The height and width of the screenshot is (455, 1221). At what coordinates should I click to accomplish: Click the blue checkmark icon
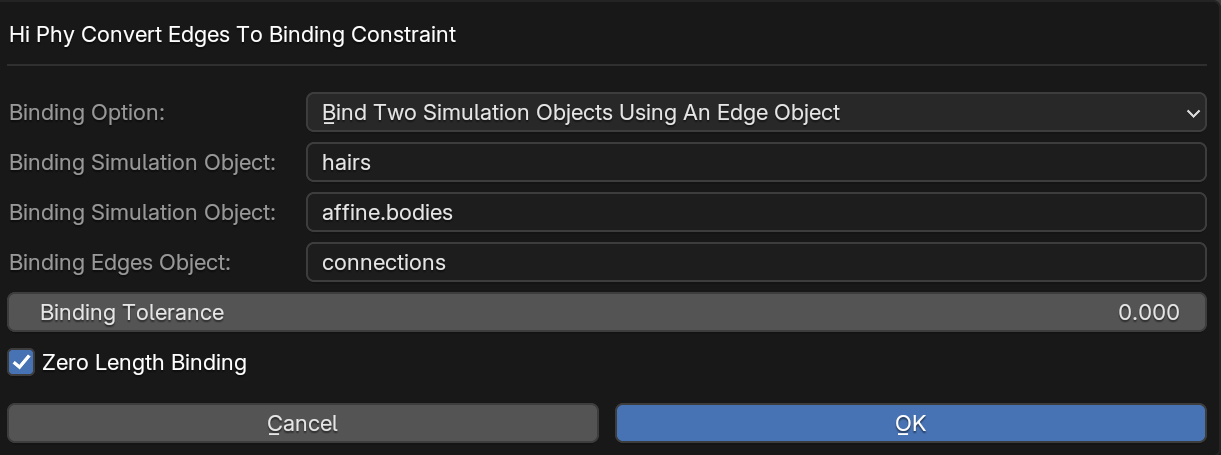(x=21, y=362)
